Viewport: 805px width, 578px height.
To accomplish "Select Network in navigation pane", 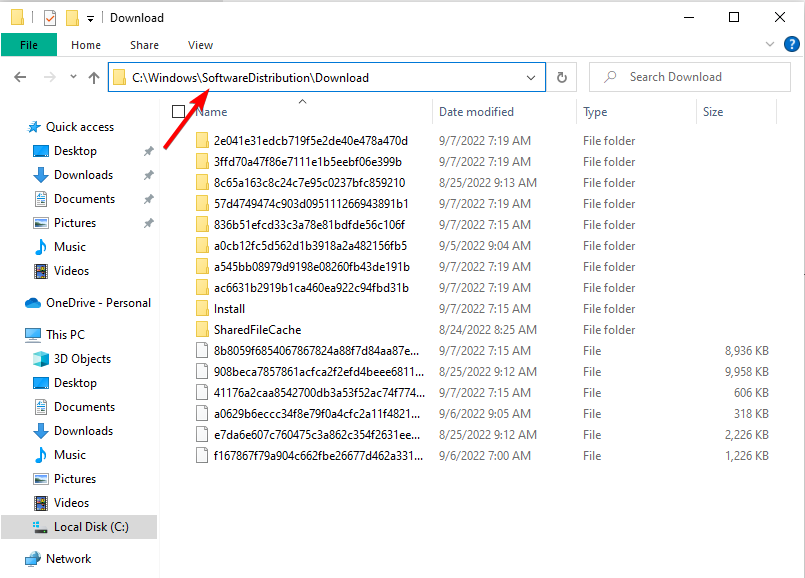I will pyautogui.click(x=58, y=559).
